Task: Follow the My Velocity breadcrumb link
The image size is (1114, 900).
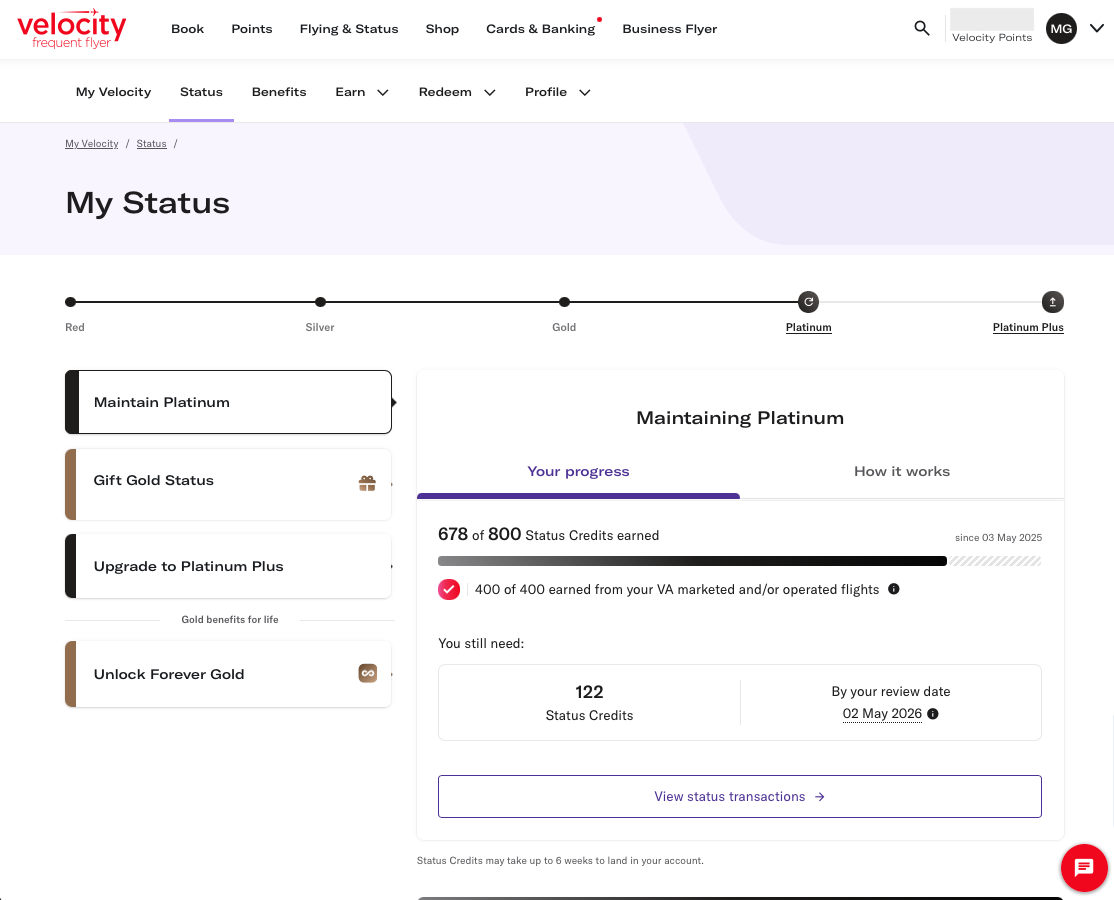Action: click(92, 143)
